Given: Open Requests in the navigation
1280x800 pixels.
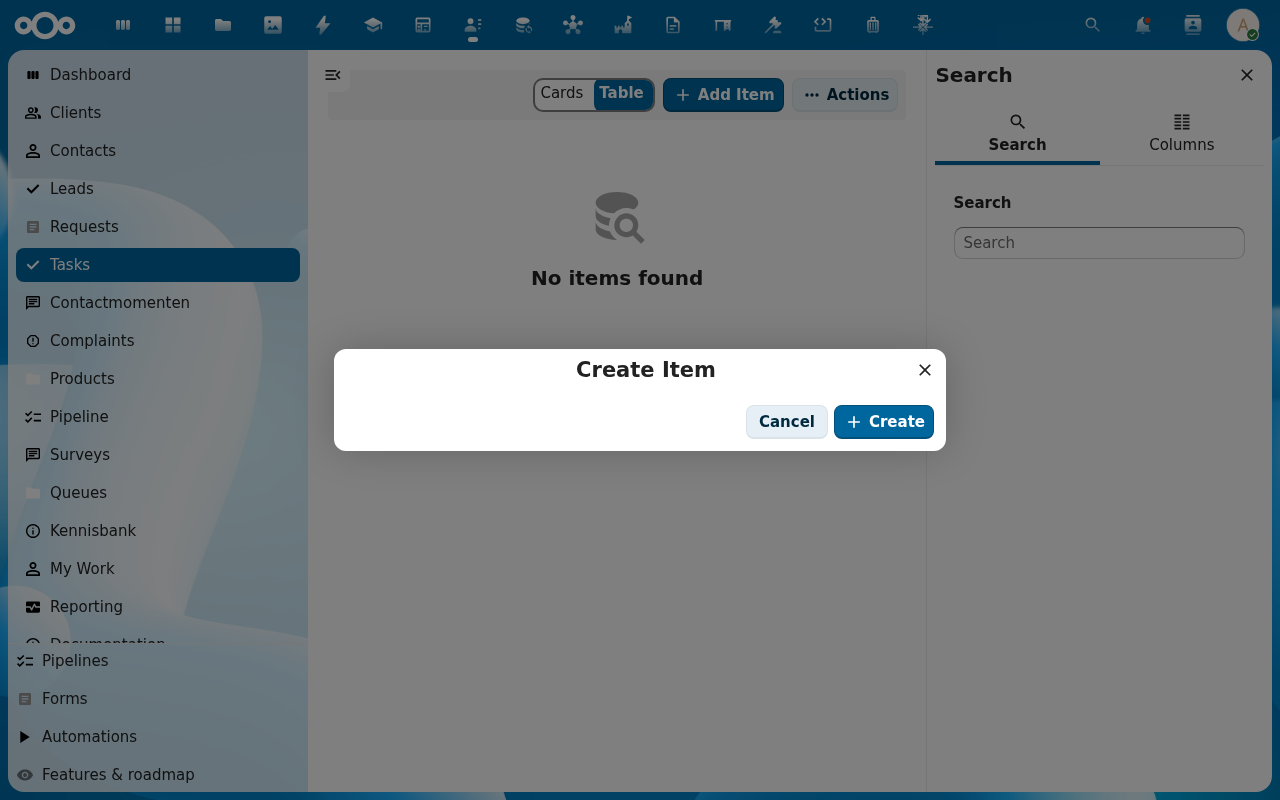Looking at the screenshot, I should point(158,227).
